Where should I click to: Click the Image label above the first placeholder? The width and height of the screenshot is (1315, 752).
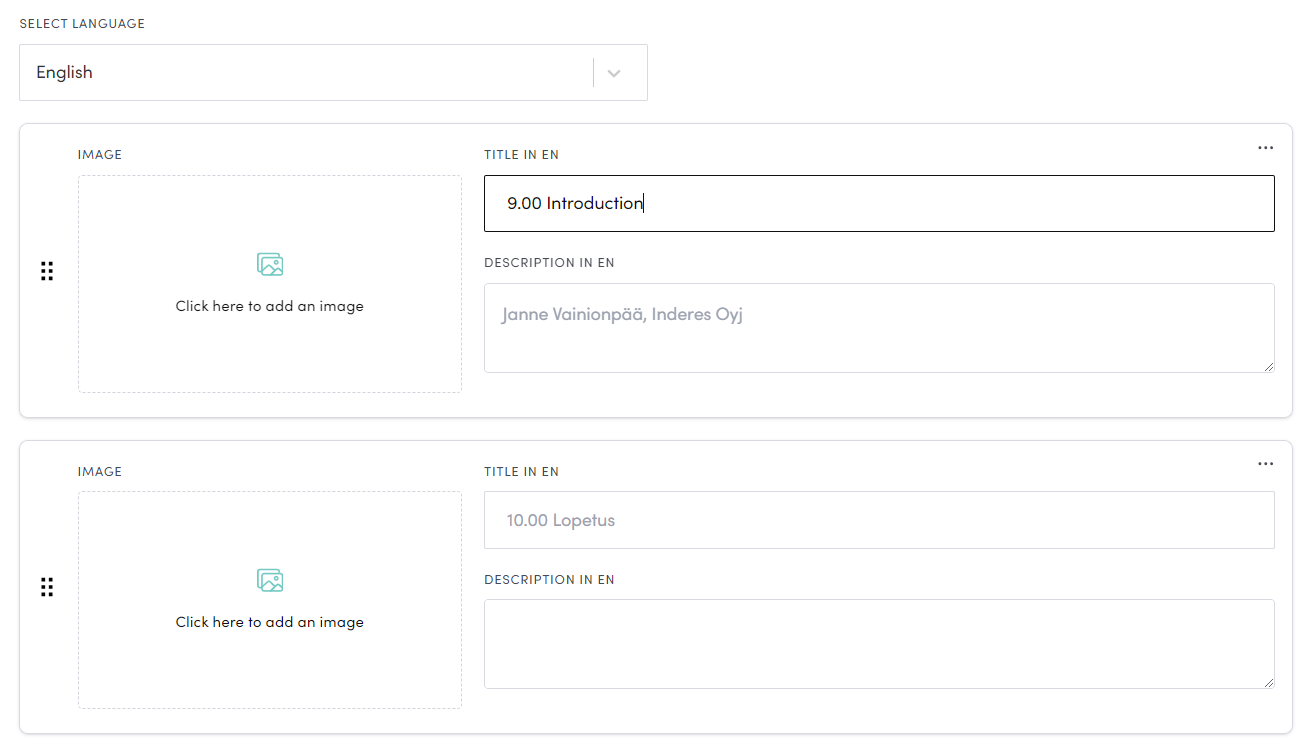pyautogui.click(x=99, y=154)
